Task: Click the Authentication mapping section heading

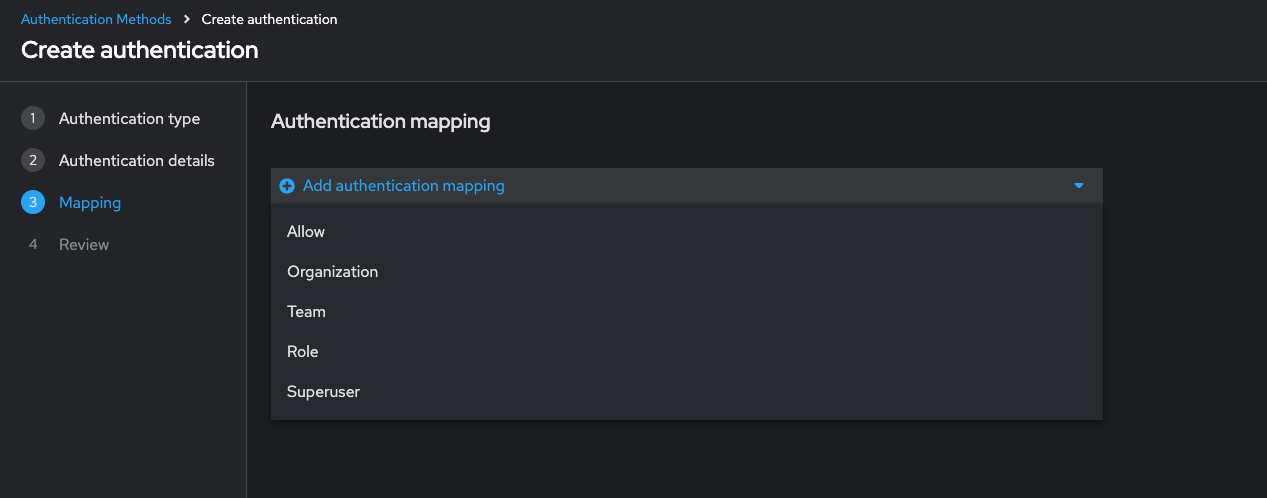Action: coord(380,122)
